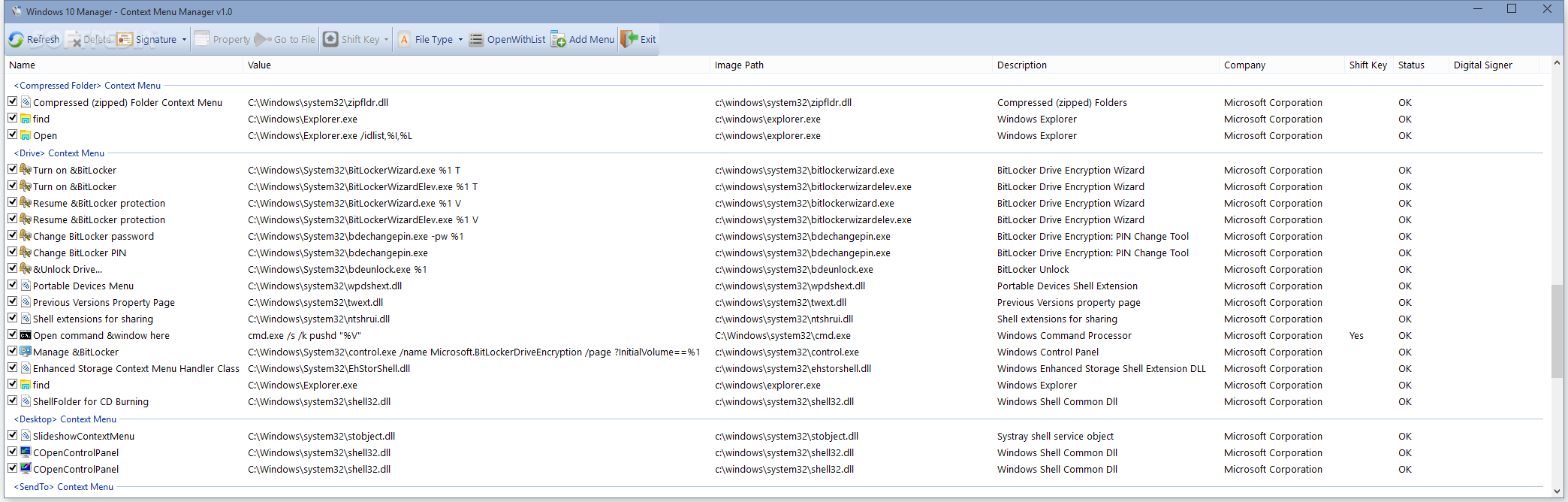Screen dimensions: 1568x502
Task: Click the Signature certificate icon
Action: 125,40
